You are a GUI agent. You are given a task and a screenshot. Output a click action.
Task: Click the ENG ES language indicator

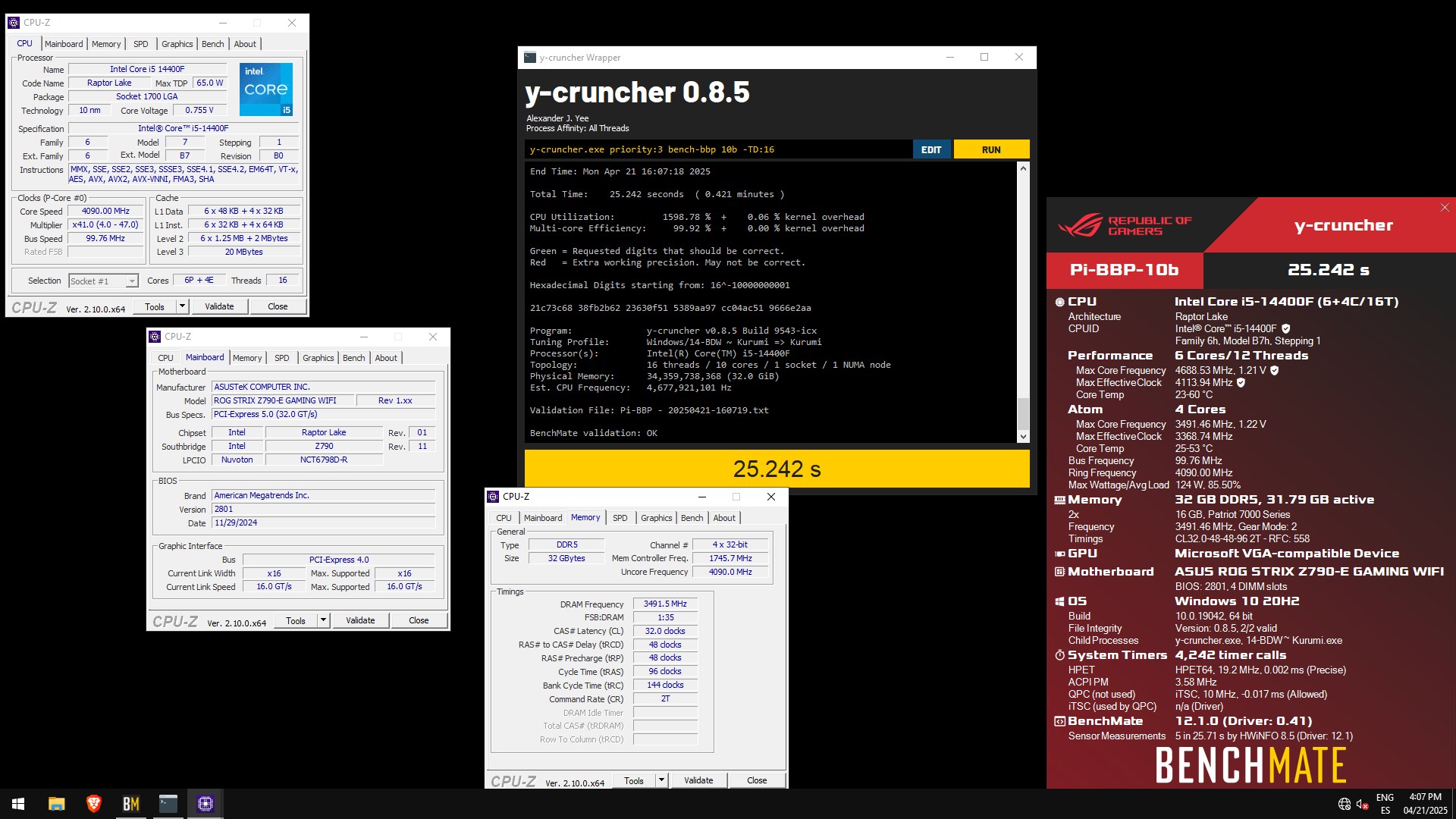click(1385, 804)
